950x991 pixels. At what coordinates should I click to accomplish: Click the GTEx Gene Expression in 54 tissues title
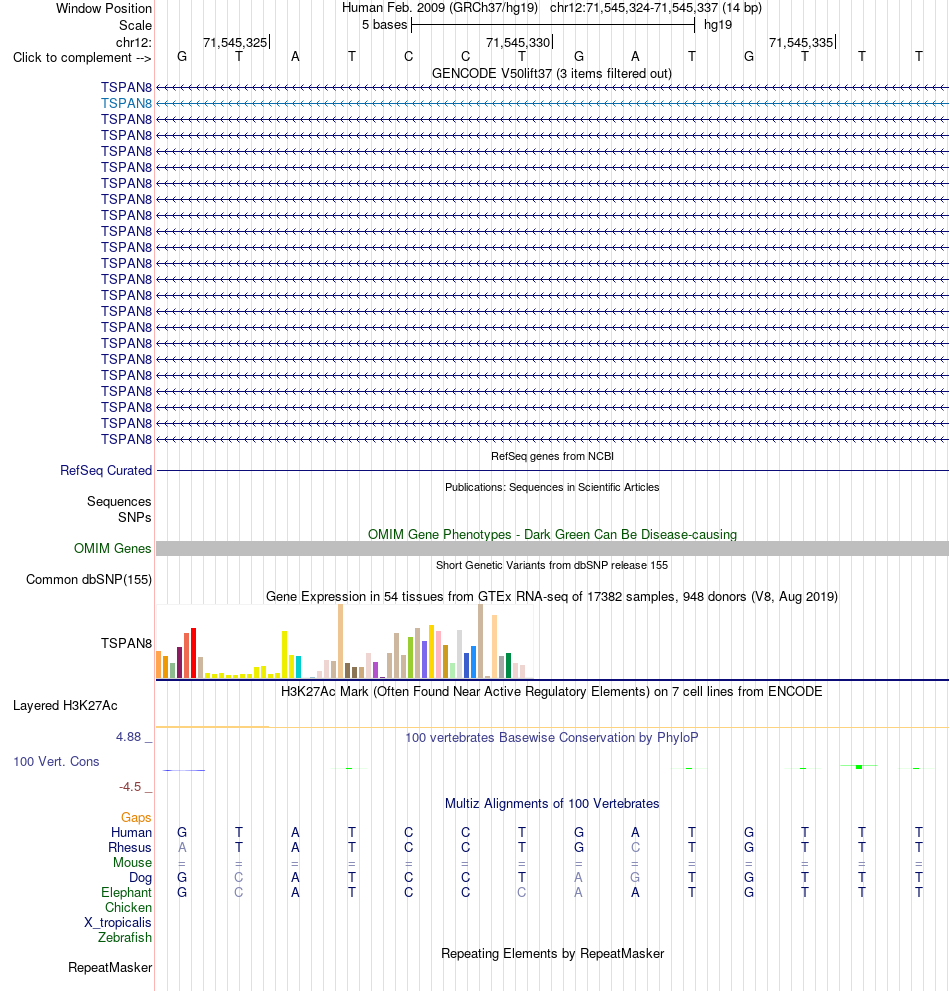coord(552,597)
